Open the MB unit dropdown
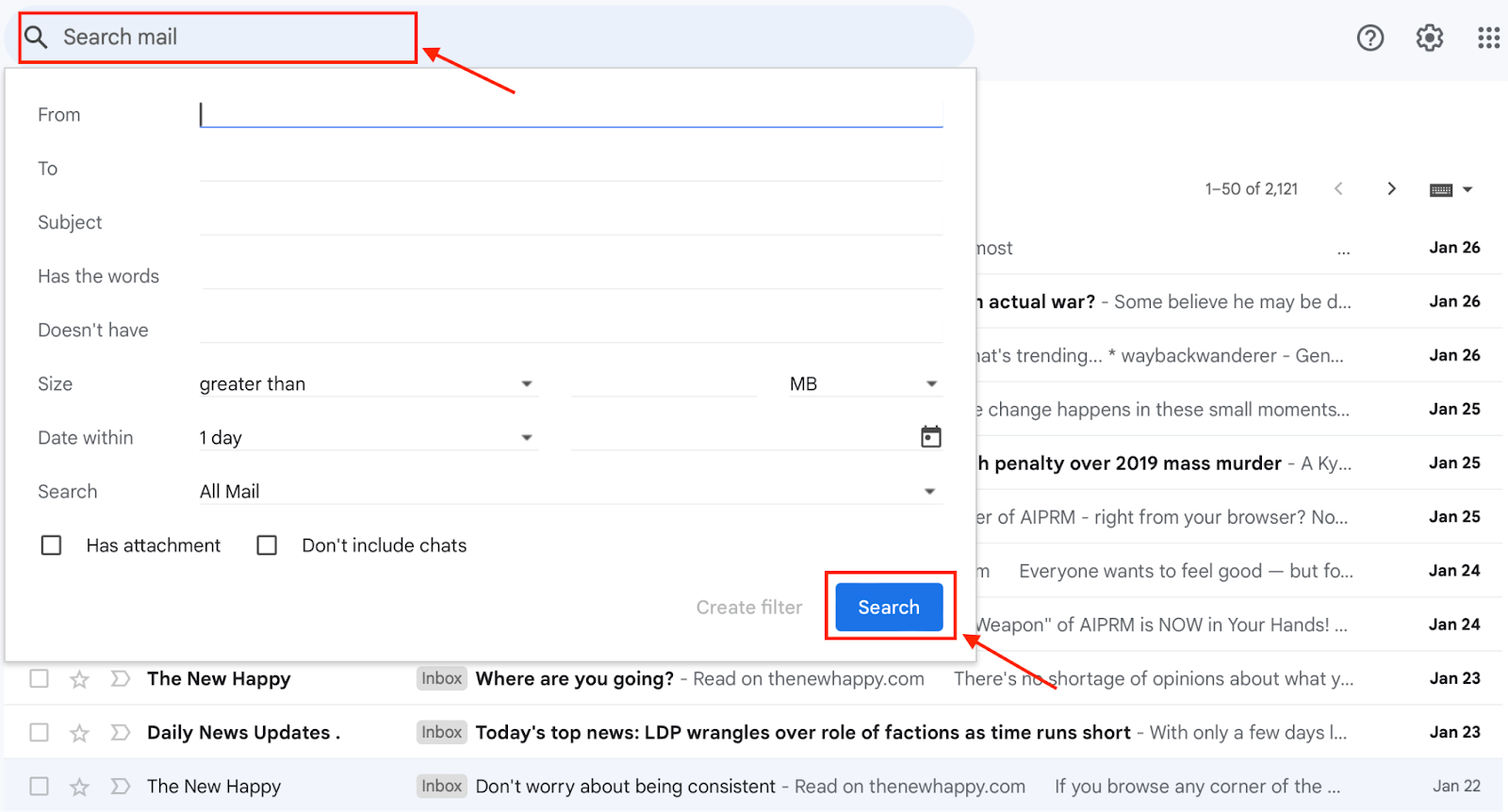 (x=863, y=383)
